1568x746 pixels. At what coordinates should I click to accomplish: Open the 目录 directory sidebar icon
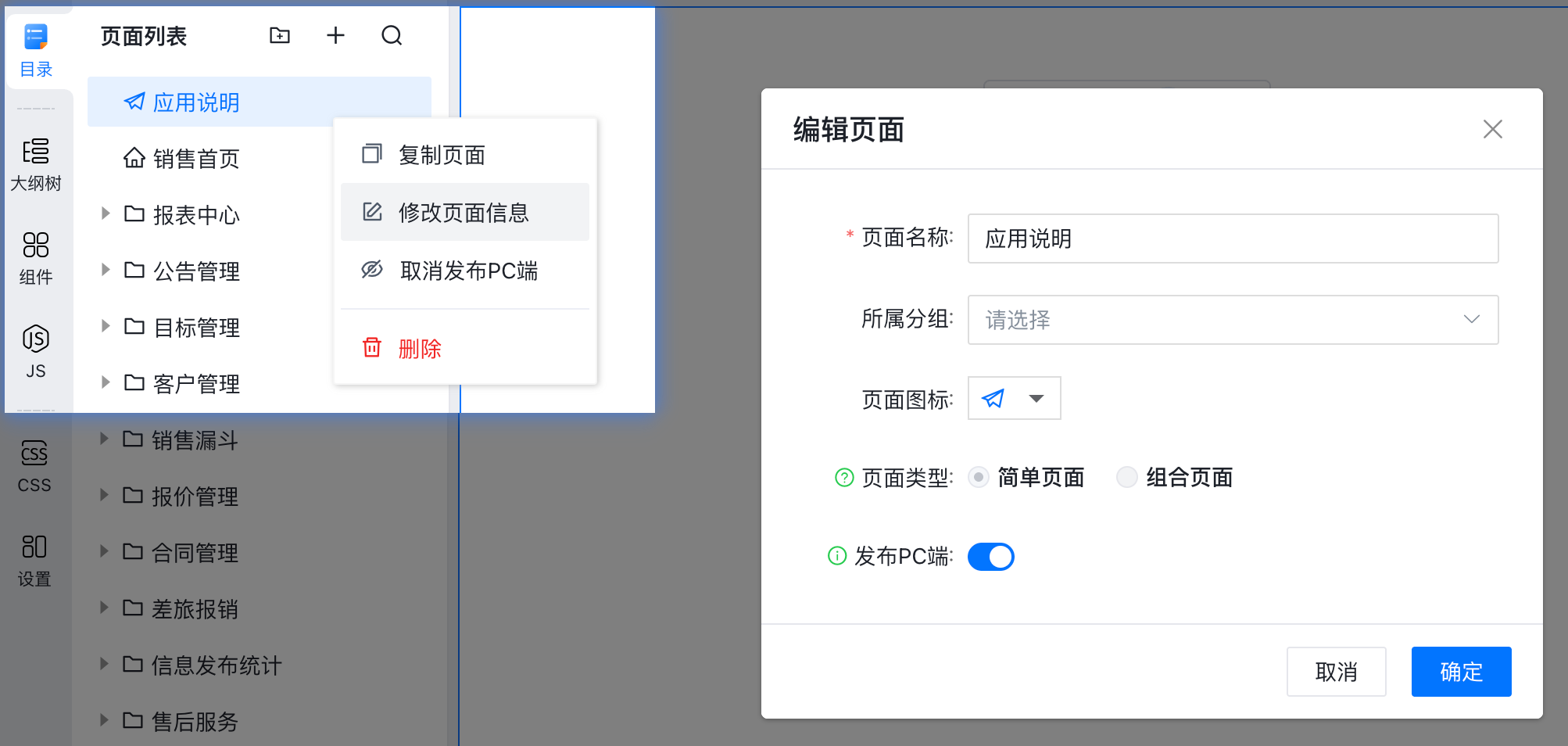(36, 49)
